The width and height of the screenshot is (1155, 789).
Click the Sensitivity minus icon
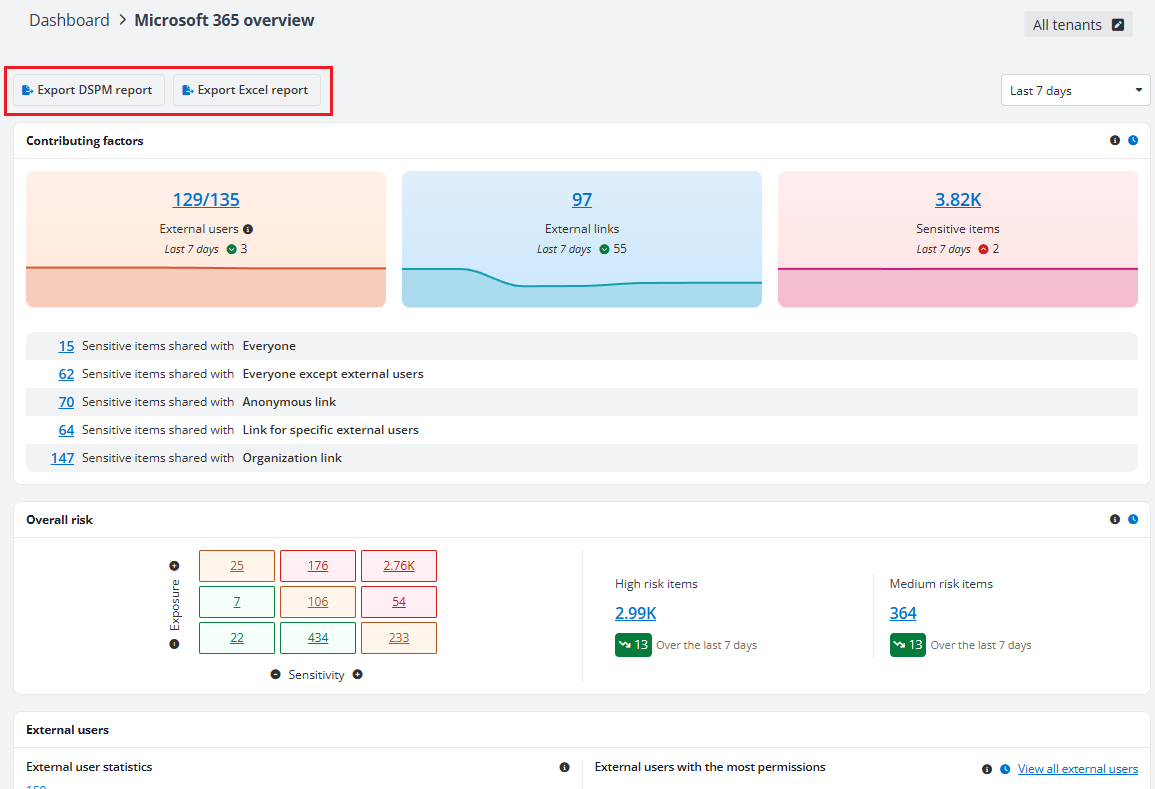pos(276,675)
